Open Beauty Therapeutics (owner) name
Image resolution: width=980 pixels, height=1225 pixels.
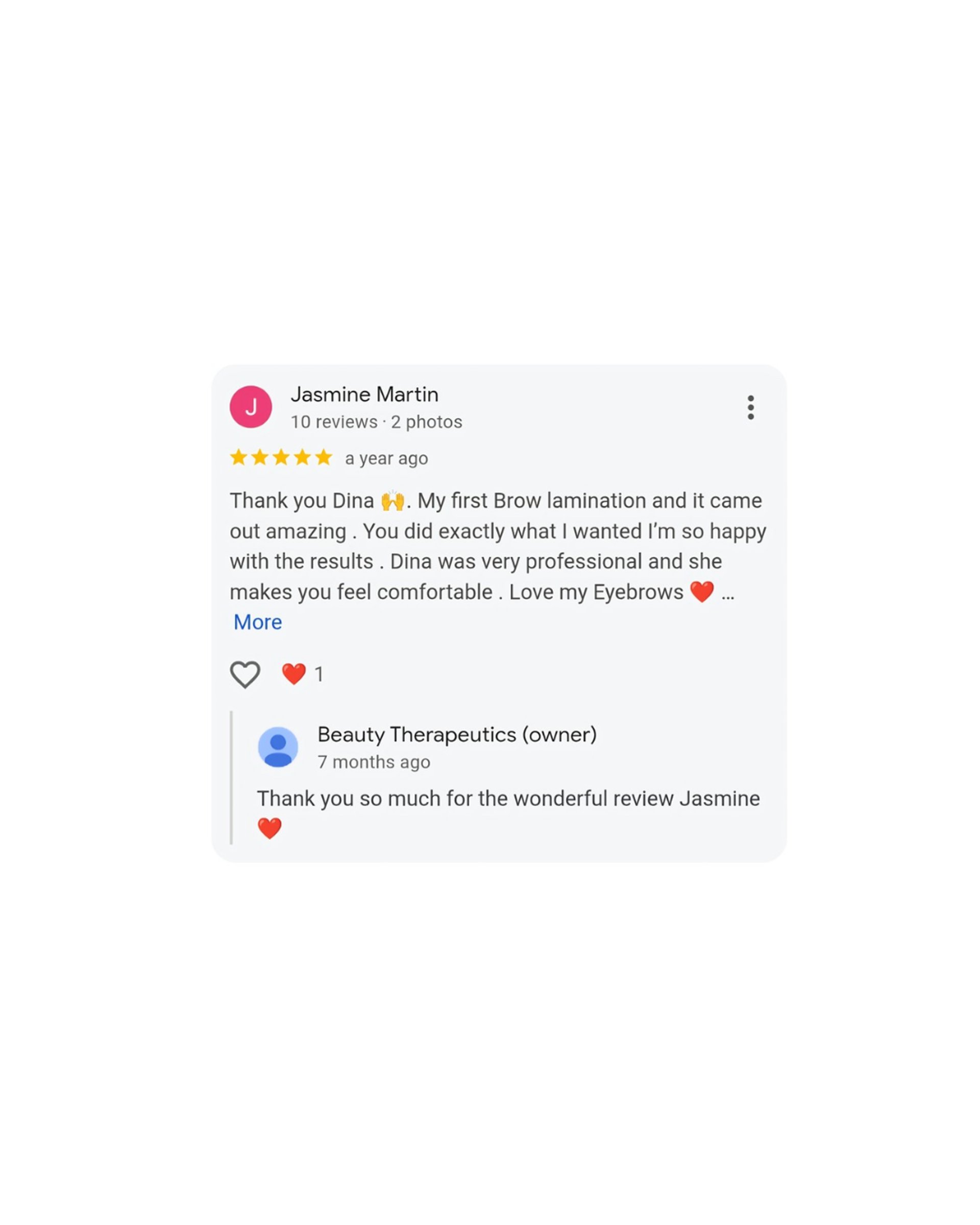pyautogui.click(x=457, y=734)
